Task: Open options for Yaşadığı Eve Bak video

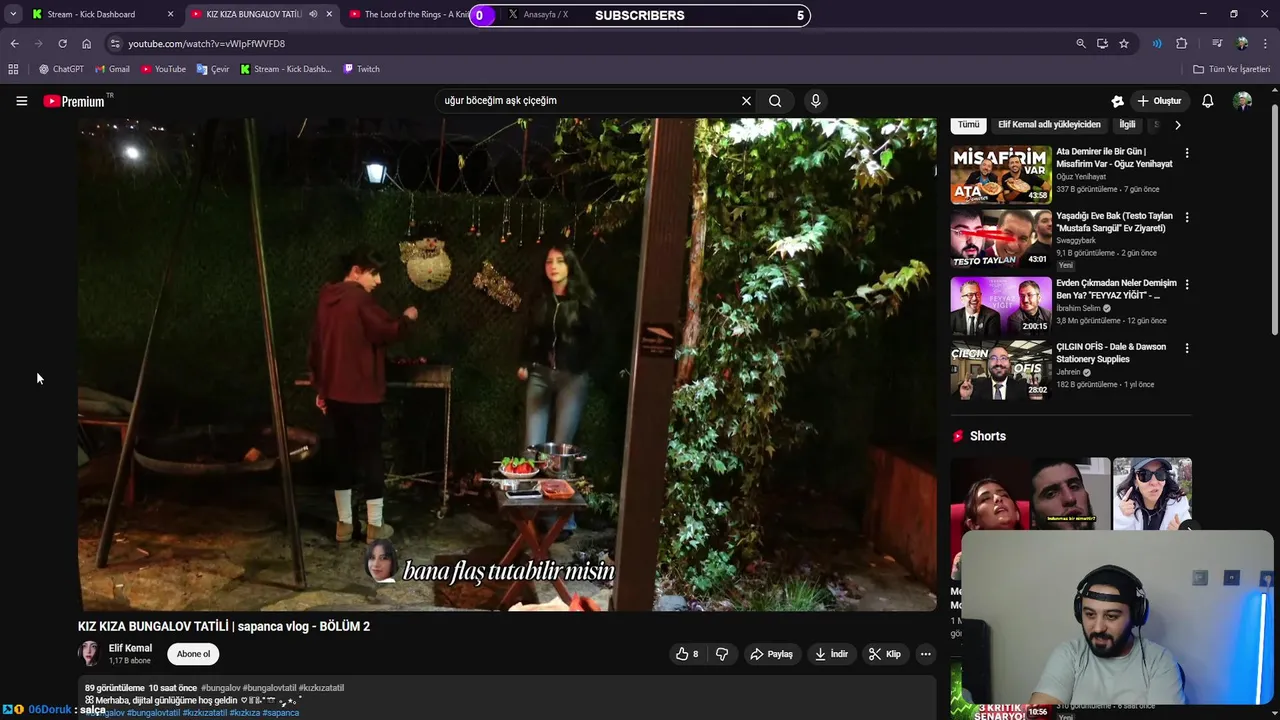Action: (x=1187, y=217)
